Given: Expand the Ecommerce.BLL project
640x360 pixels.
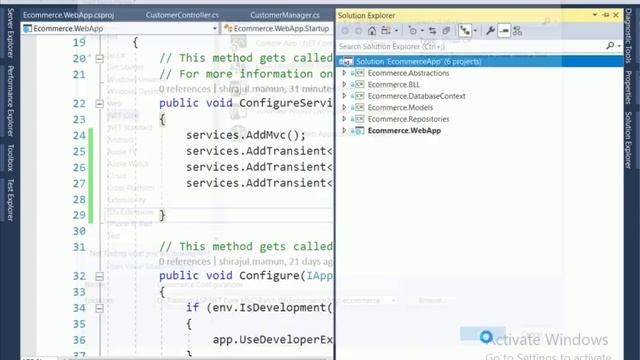Looking at the screenshot, I should pos(344,84).
